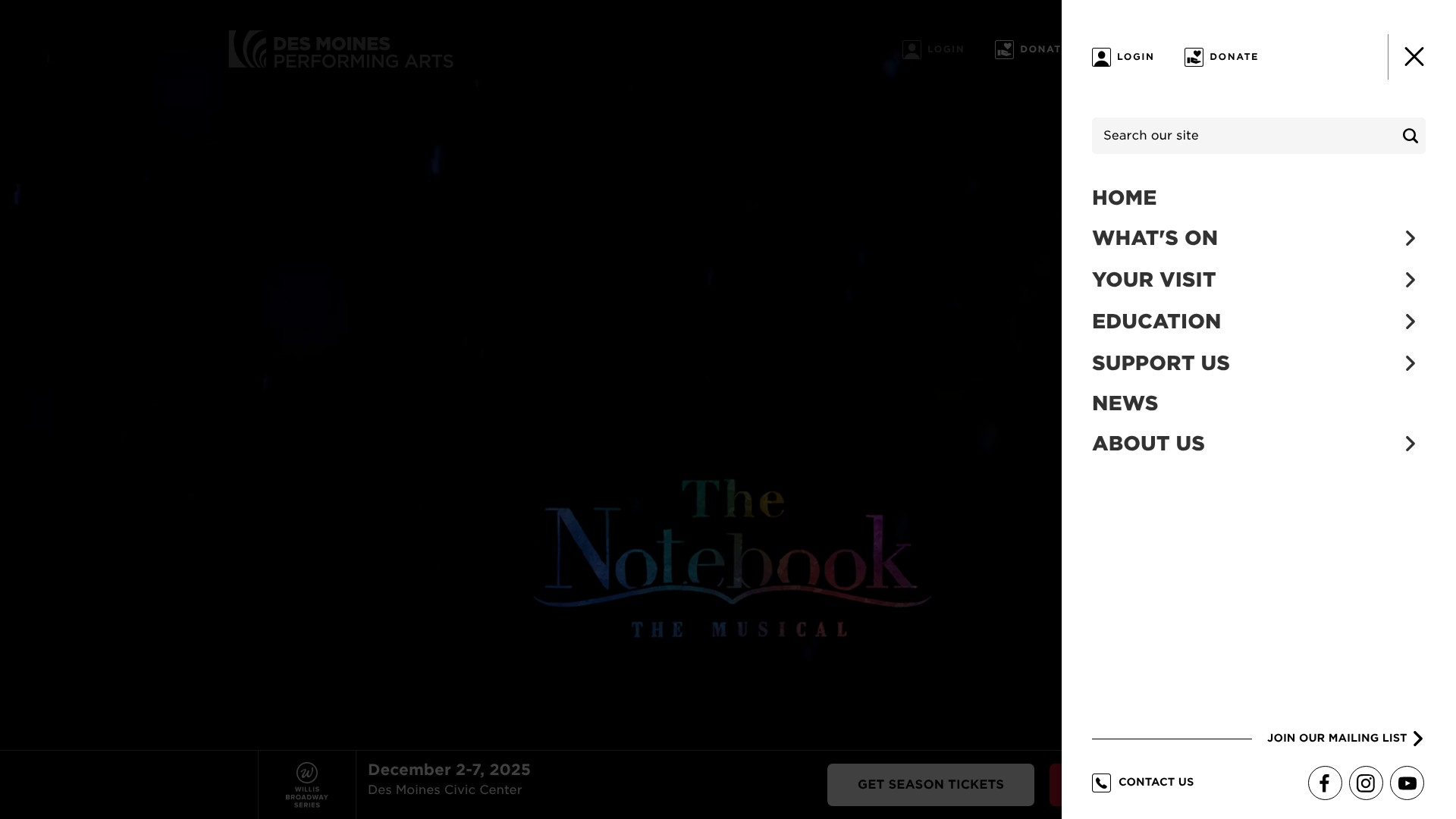Click the Contact Us phone icon
The height and width of the screenshot is (819, 1456).
(1101, 783)
